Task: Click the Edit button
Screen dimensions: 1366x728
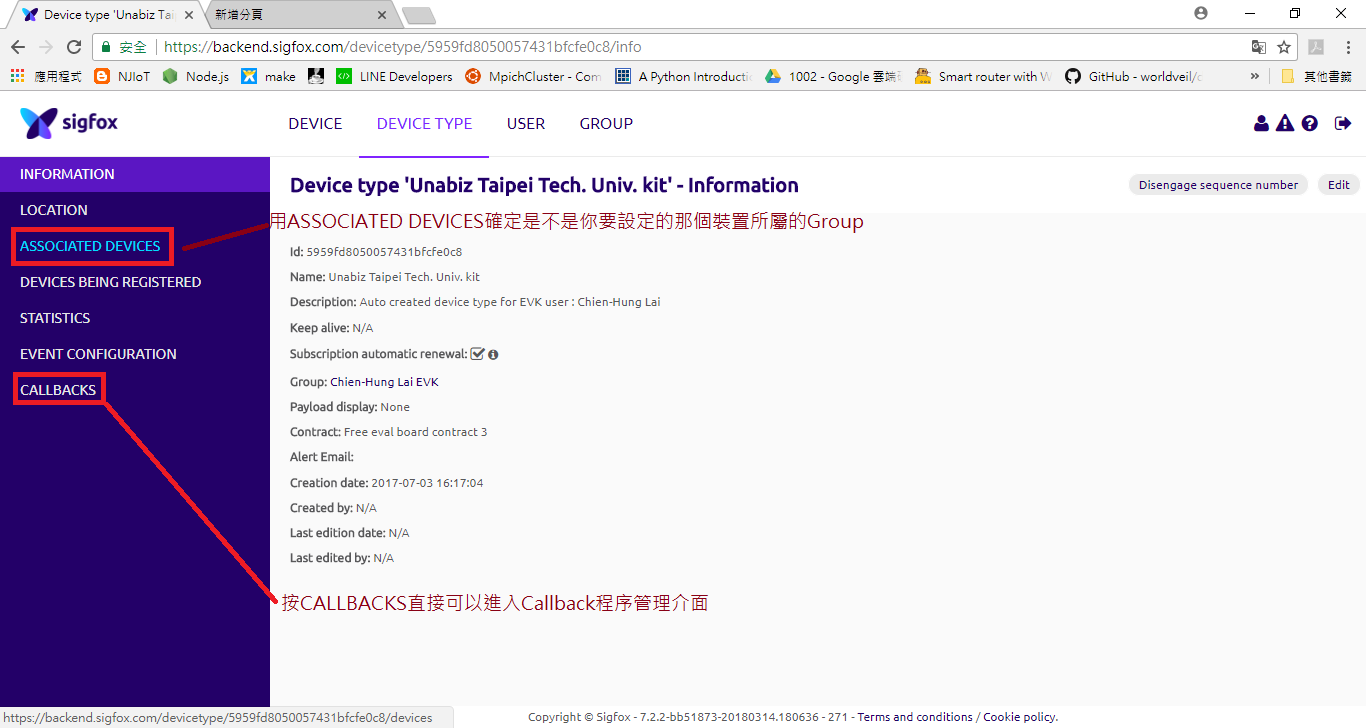Action: pyautogui.click(x=1339, y=185)
